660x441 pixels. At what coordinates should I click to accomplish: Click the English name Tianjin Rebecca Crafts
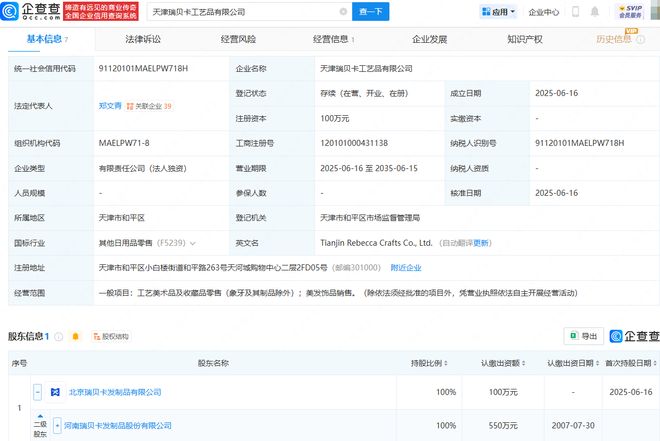click(x=376, y=243)
